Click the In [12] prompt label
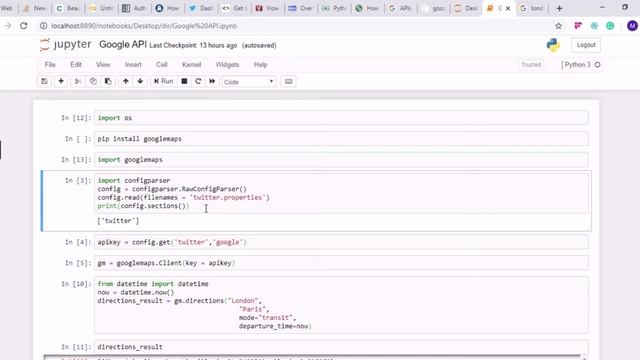 click(76, 118)
